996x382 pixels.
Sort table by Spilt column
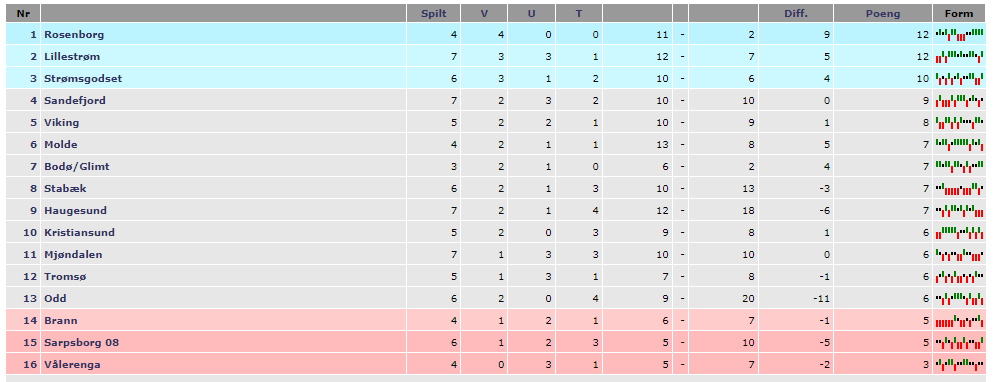[434, 13]
